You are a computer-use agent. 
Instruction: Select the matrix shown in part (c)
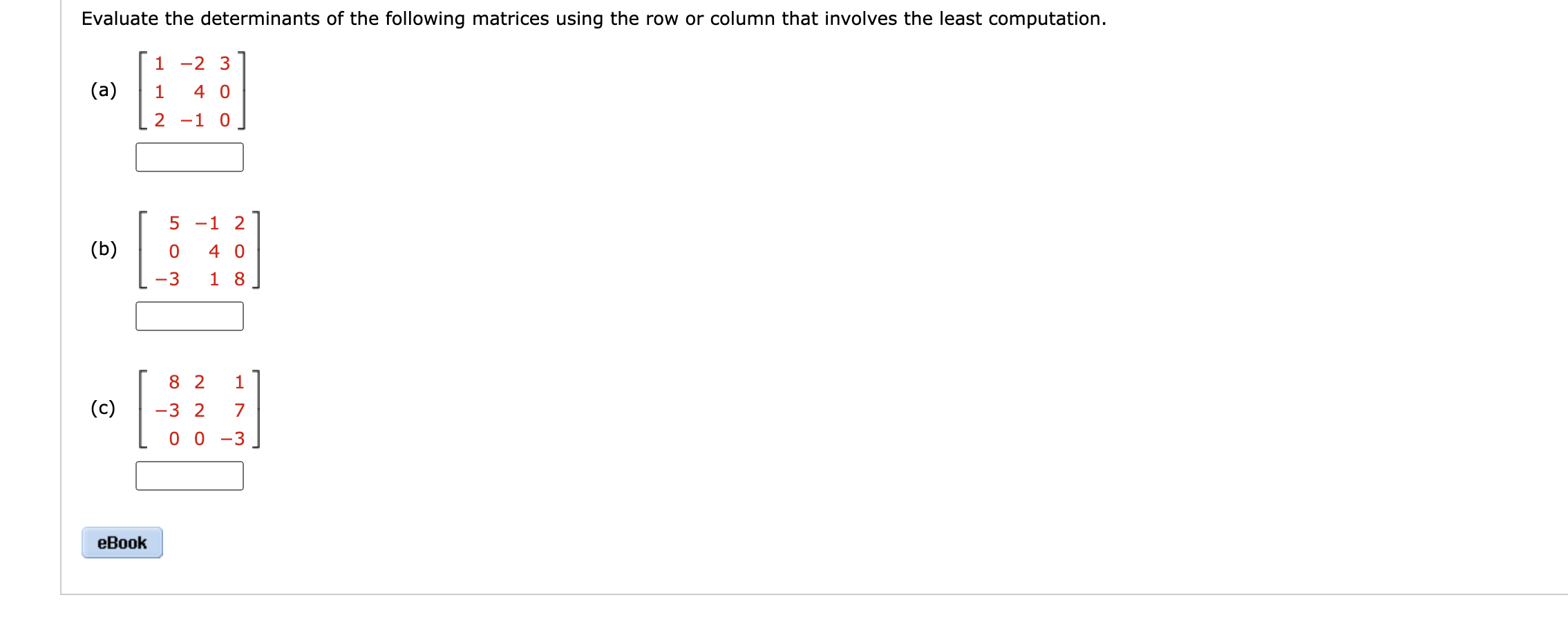click(x=200, y=408)
